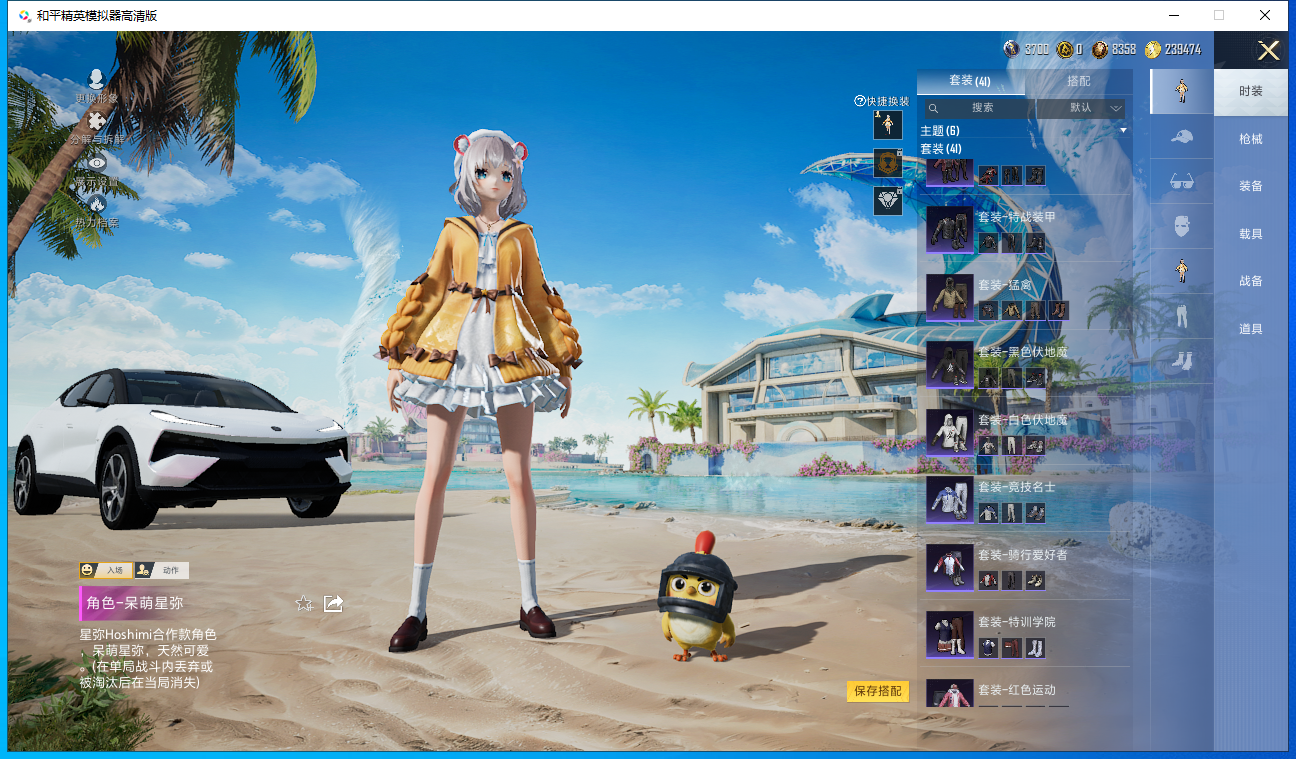Viewport: 1296px width, 759px height.
Task: Click the 特战装甲 shoes piece icon
Action: (x=1036, y=243)
